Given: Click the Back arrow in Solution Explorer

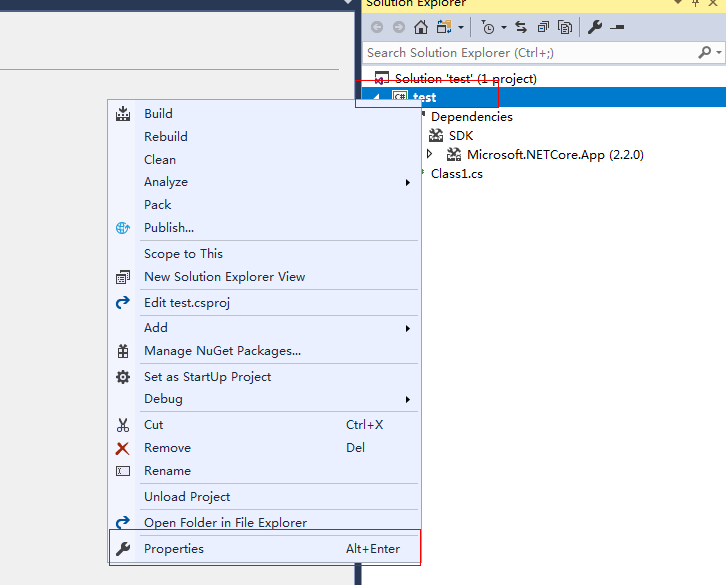Looking at the screenshot, I should (x=377, y=27).
